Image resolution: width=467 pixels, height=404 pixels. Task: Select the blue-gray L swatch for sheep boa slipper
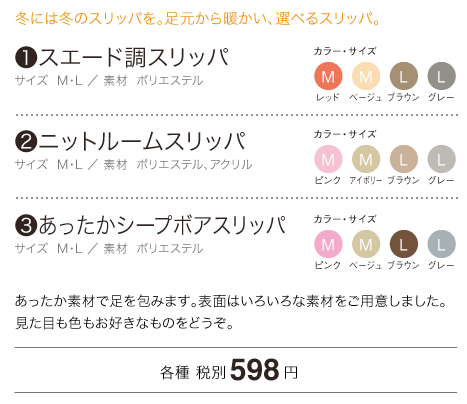441,244
